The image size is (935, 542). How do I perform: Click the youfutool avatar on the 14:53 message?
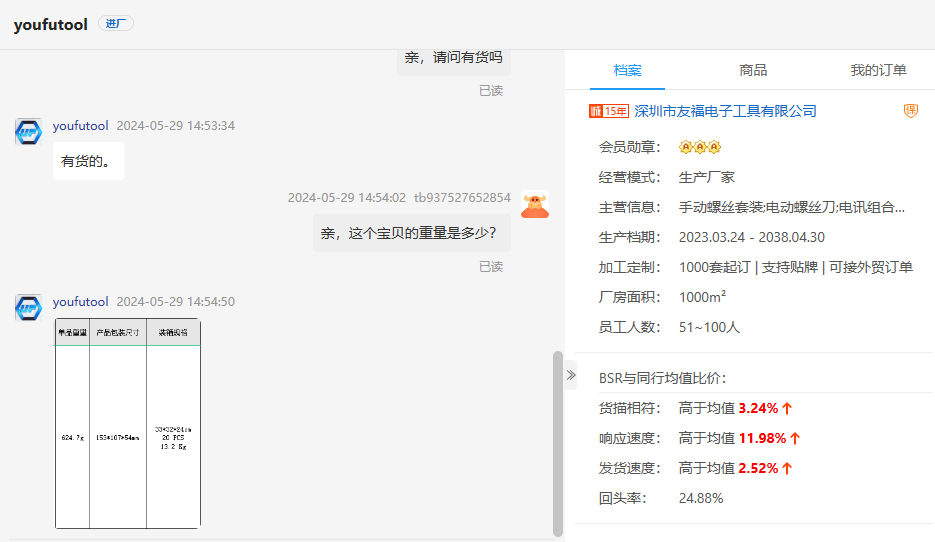click(x=28, y=132)
